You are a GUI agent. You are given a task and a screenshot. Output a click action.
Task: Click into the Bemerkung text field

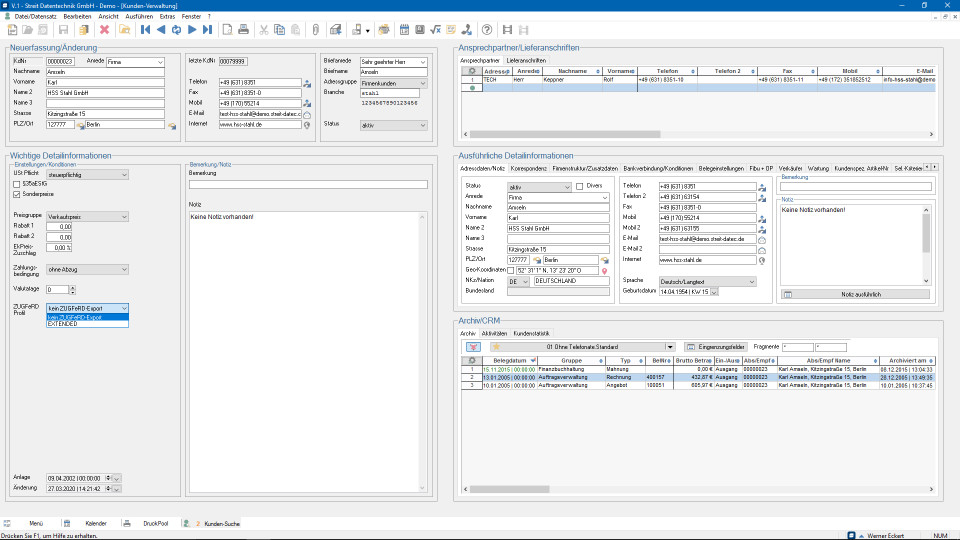pos(308,184)
